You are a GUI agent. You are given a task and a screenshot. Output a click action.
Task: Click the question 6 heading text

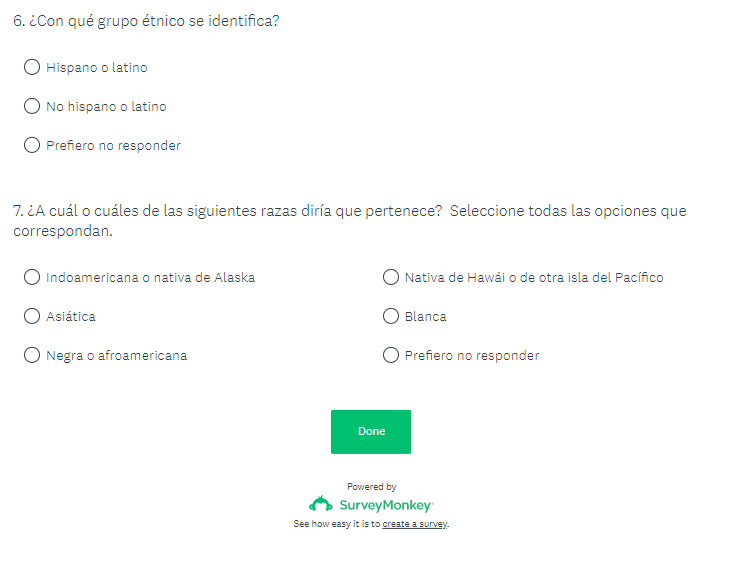click(146, 21)
